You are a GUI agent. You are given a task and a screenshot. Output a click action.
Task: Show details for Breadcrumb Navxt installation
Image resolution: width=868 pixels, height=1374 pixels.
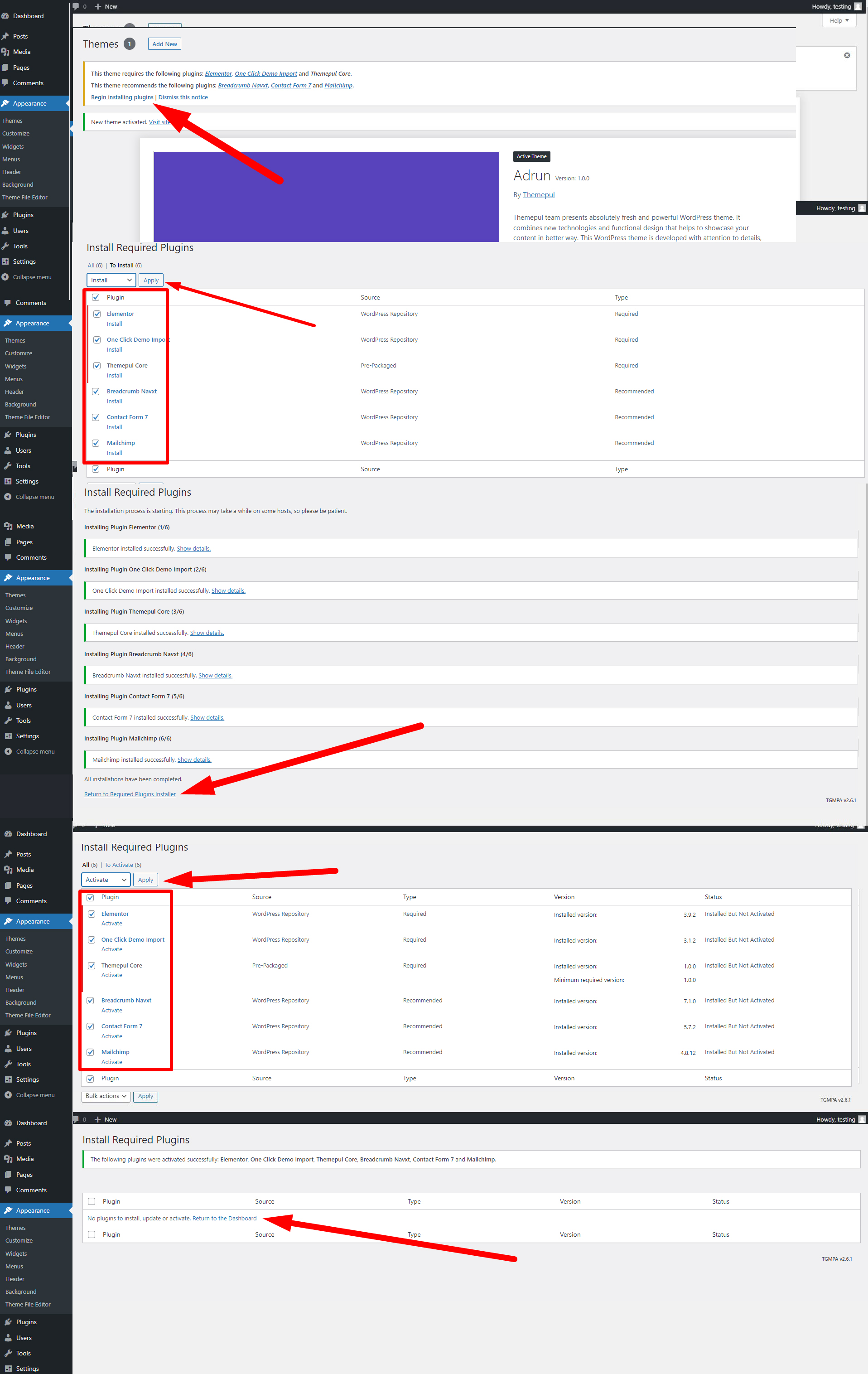point(215,676)
